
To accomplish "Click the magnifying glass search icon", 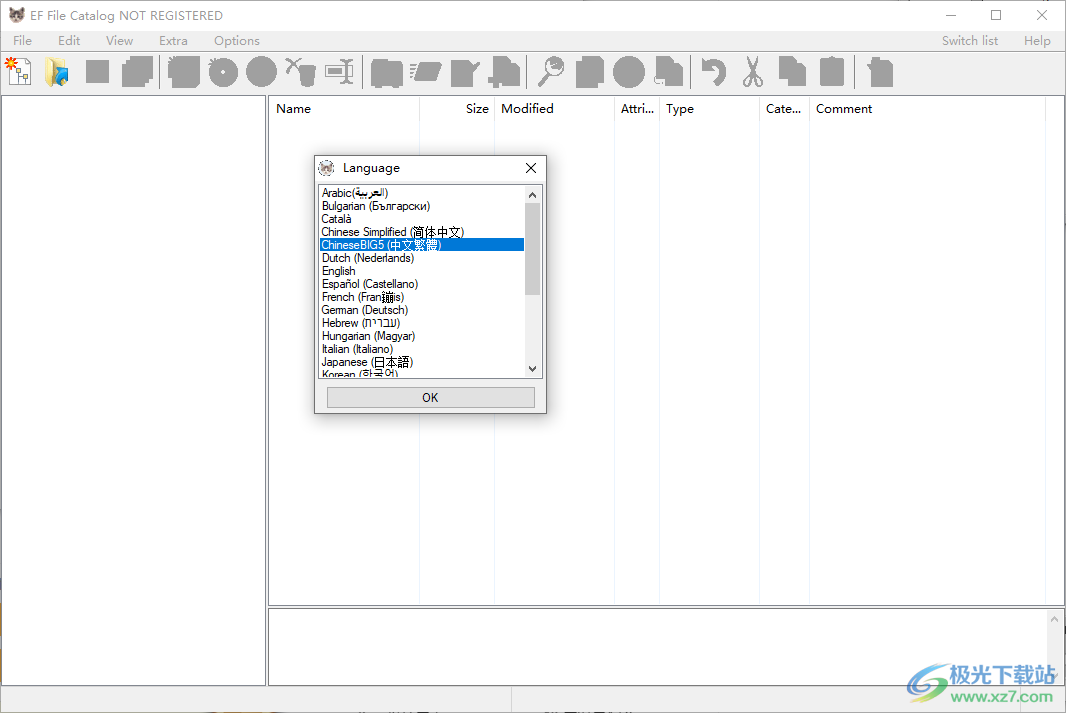I will (x=551, y=72).
